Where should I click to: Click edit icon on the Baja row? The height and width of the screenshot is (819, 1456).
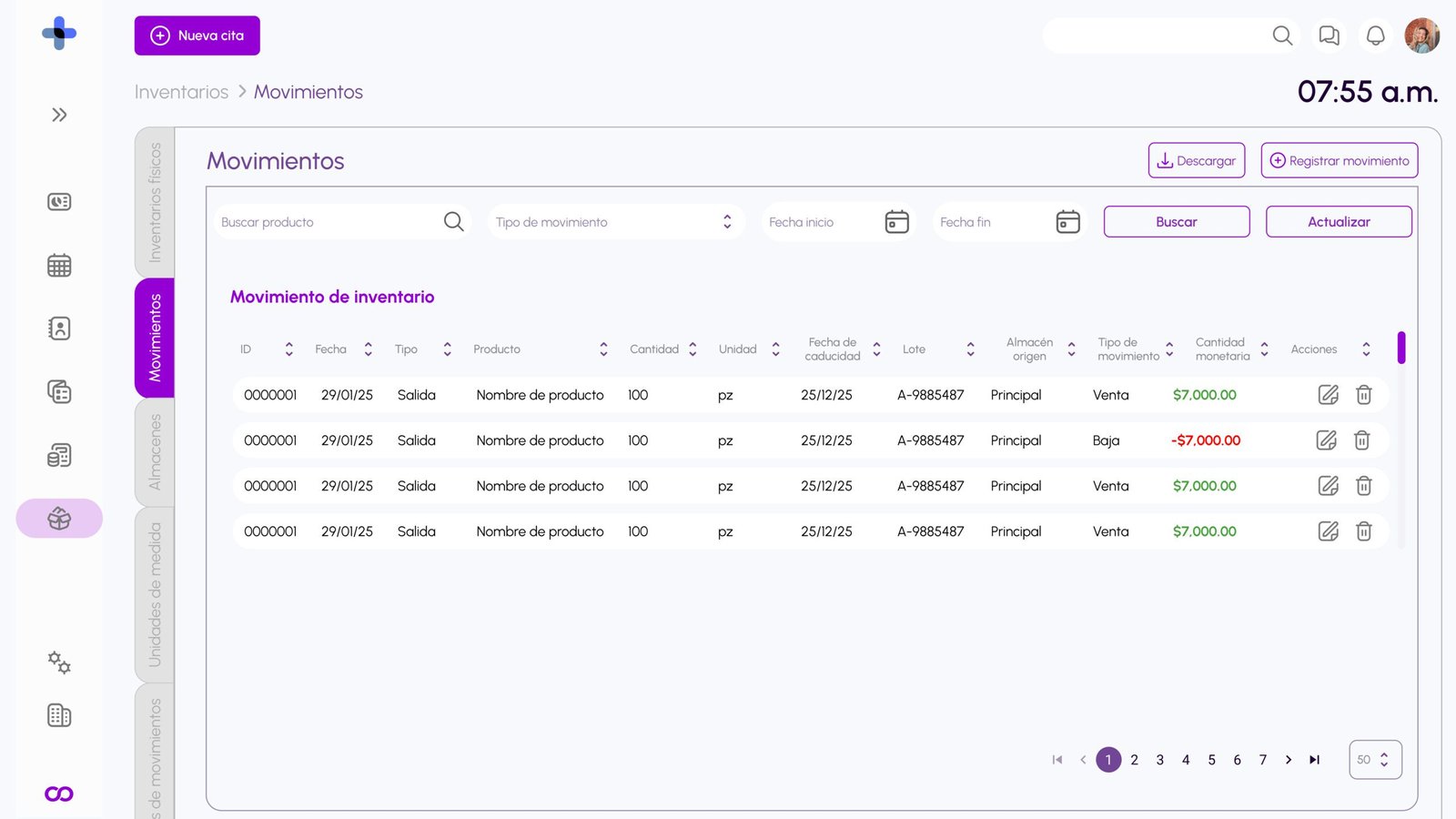coord(1327,440)
